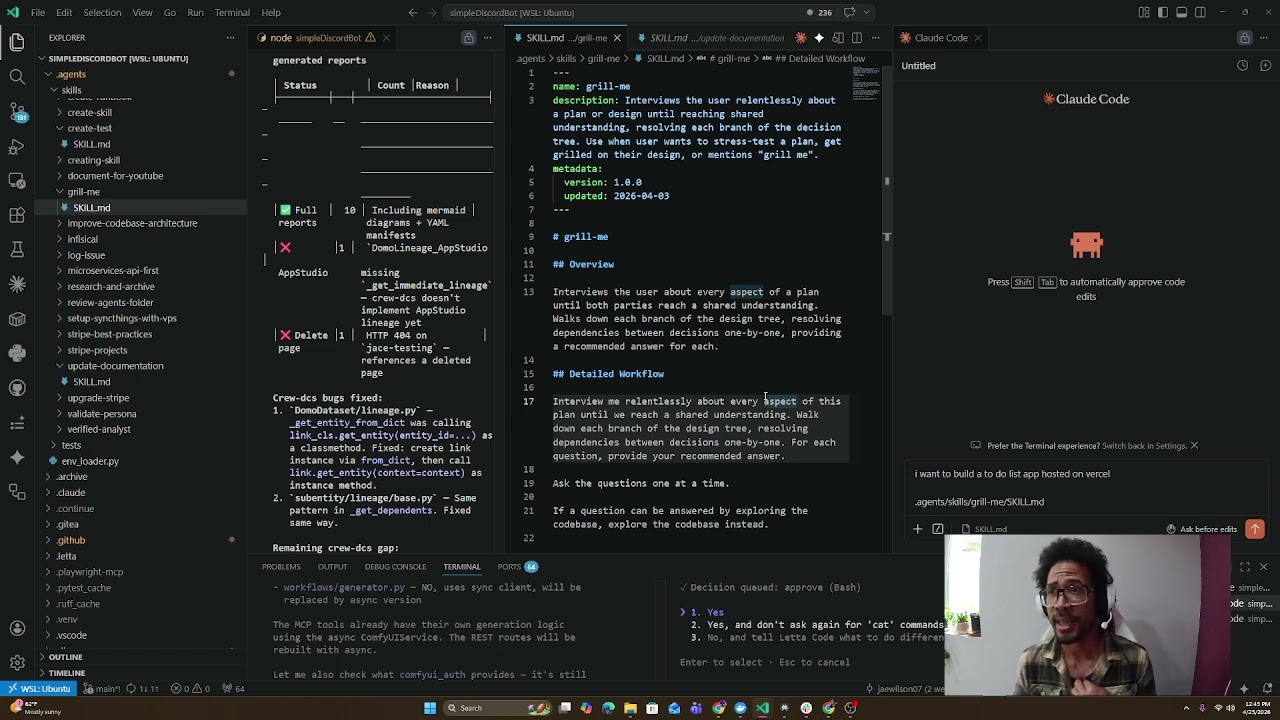1280x720 pixels.
Task: Toggle Primary Side Bar visibility
Action: point(1163,12)
